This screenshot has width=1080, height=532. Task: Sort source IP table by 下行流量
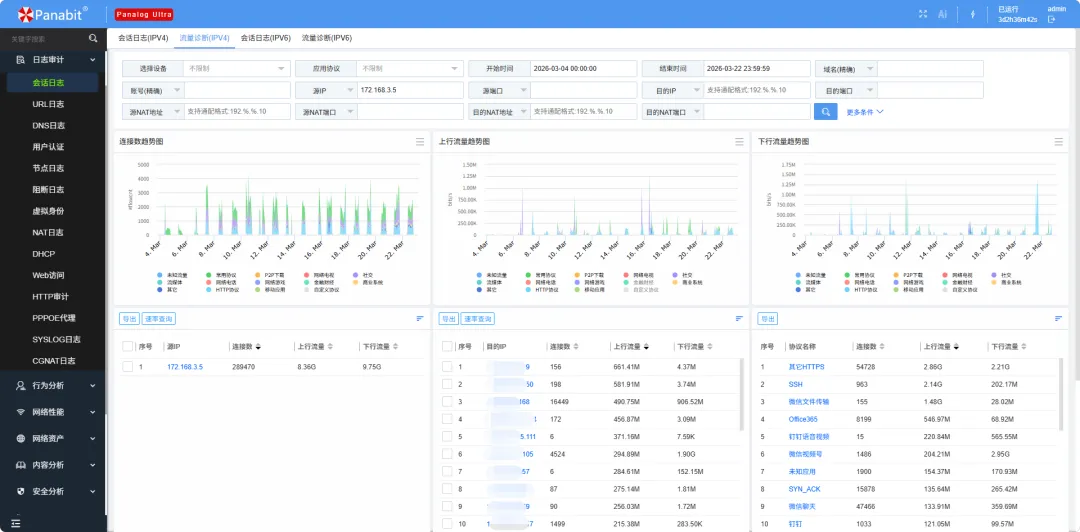click(x=393, y=347)
